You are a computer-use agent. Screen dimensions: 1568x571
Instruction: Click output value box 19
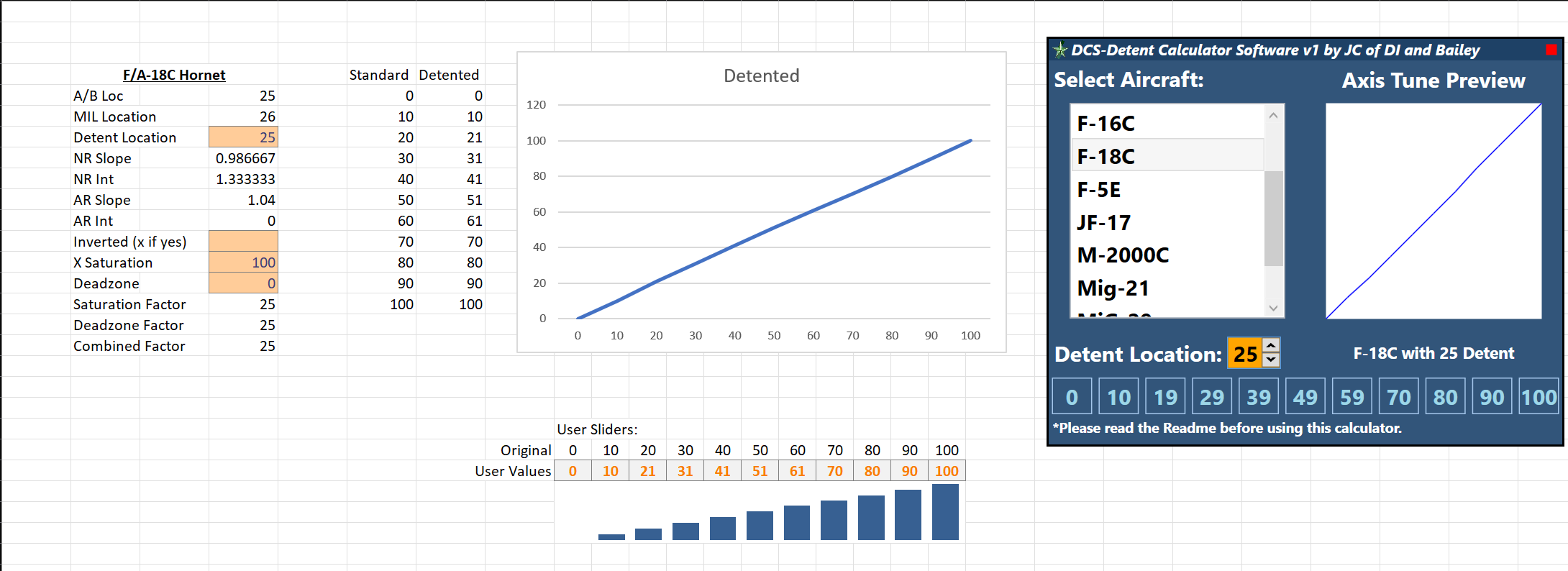coord(1165,396)
